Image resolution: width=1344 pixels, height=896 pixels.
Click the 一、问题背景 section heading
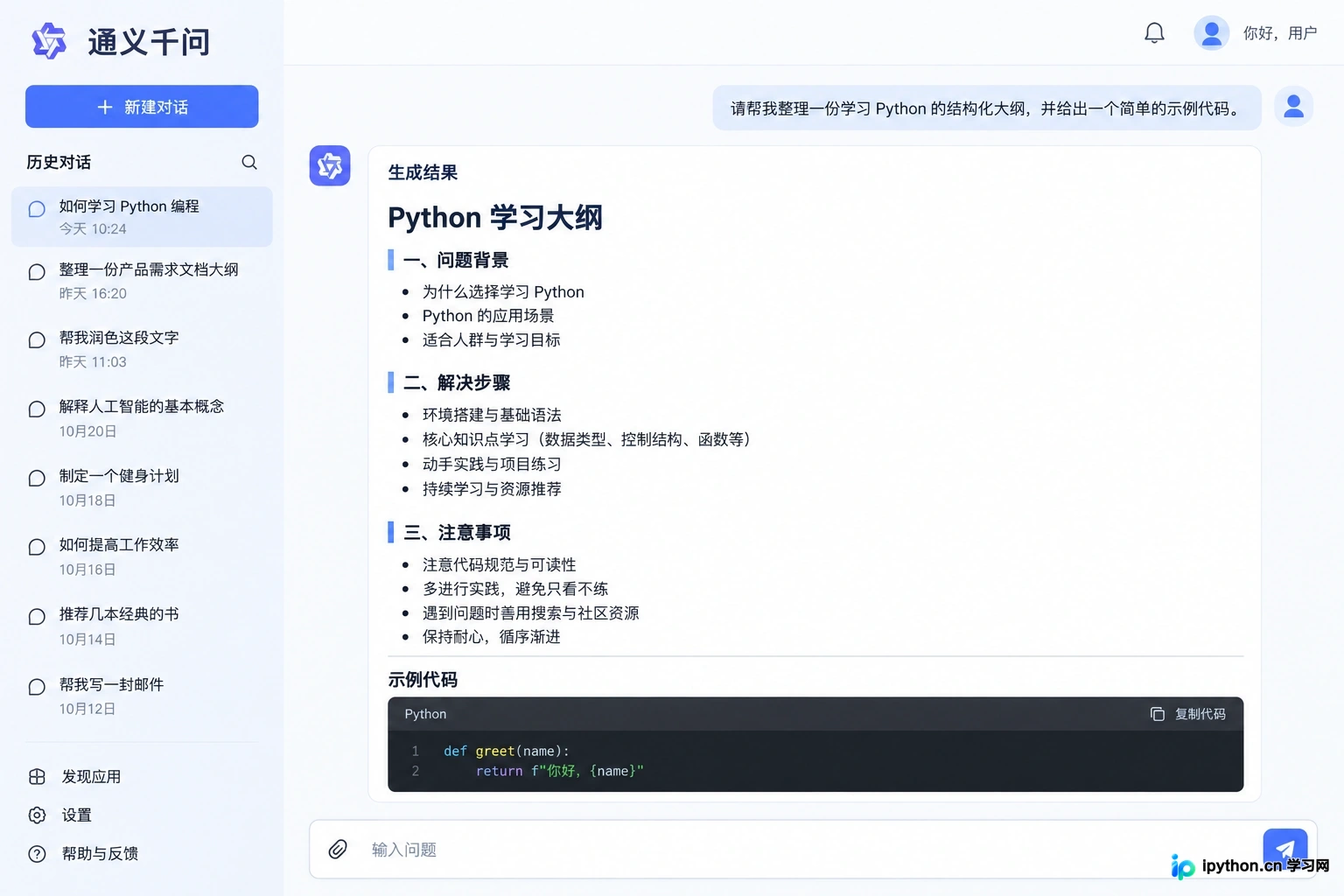pos(456,260)
